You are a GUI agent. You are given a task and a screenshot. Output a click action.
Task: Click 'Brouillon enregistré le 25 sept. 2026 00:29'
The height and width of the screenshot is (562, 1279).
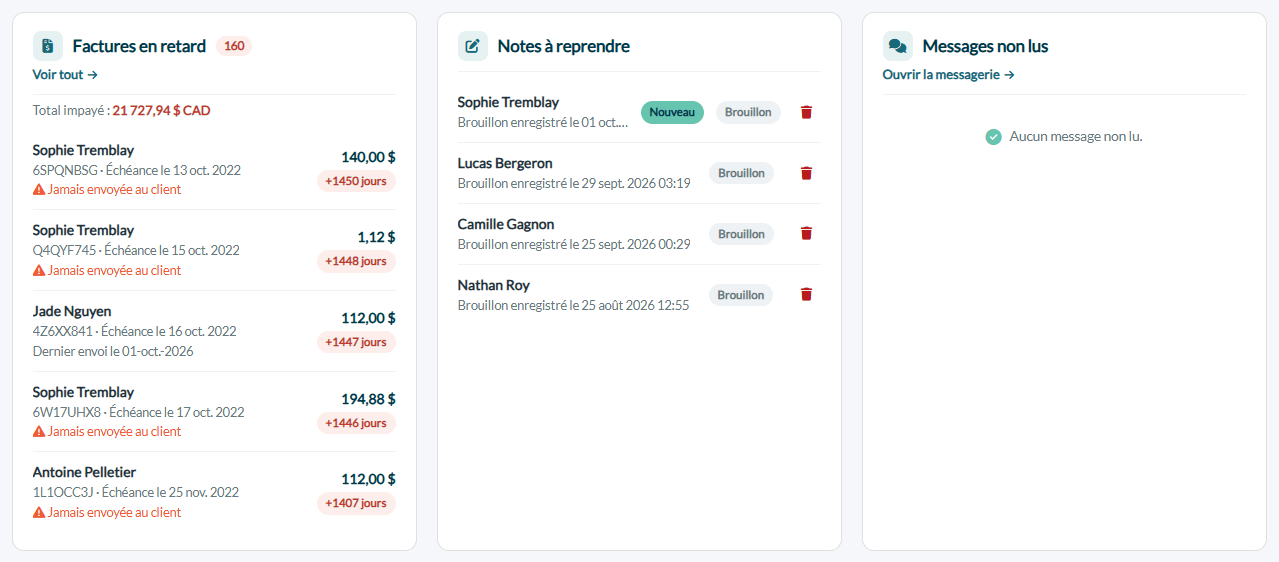(x=574, y=245)
